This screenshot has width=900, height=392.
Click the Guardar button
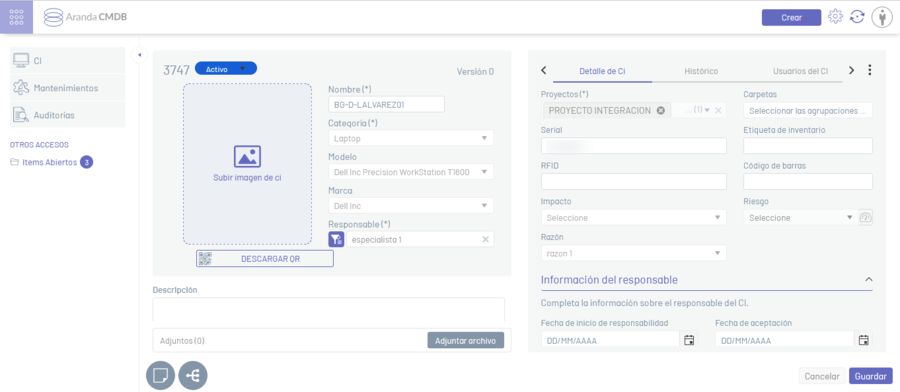click(870, 377)
